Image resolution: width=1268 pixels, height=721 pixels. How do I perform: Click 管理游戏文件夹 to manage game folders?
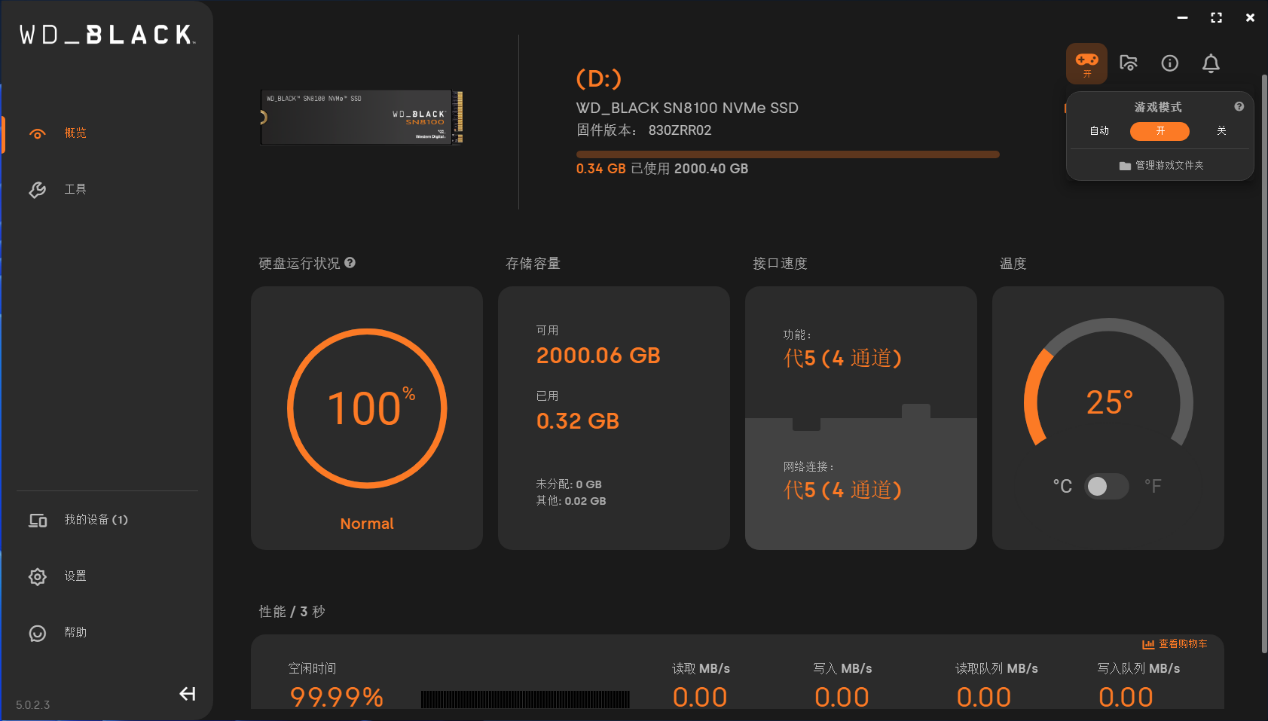tap(1161, 165)
